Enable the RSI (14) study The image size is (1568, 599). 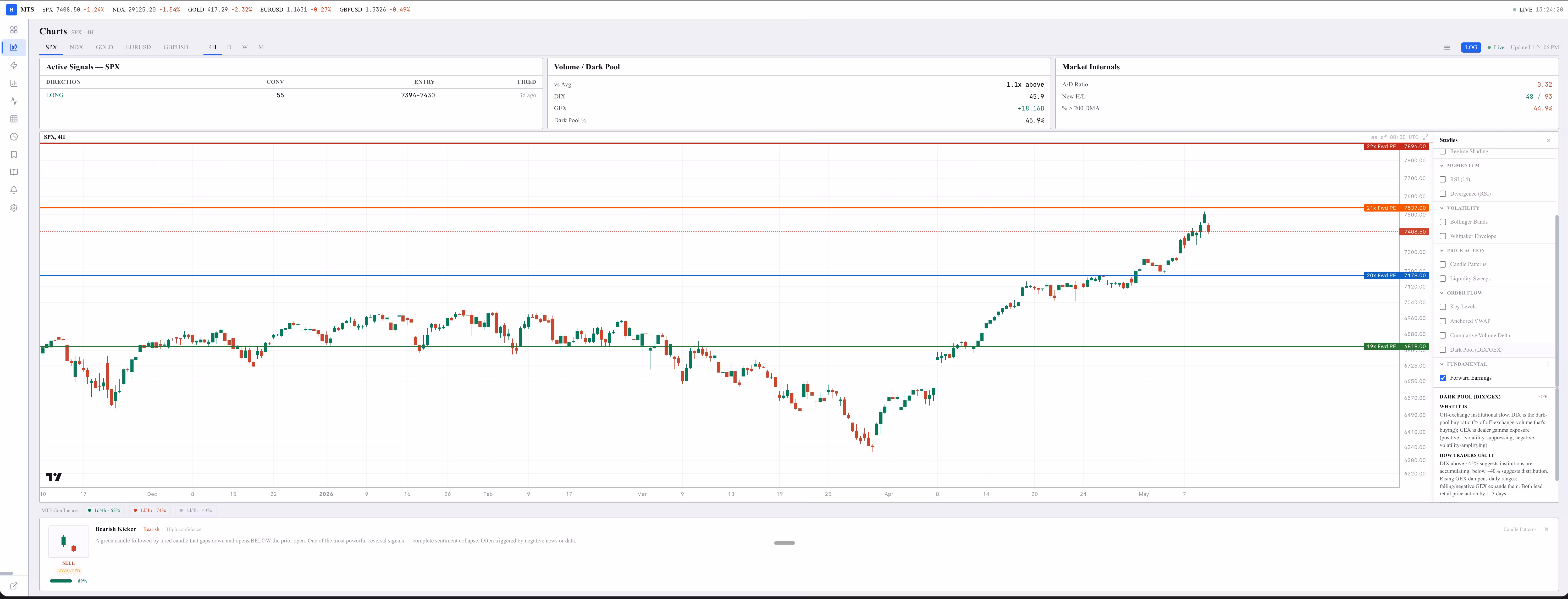(1443, 180)
